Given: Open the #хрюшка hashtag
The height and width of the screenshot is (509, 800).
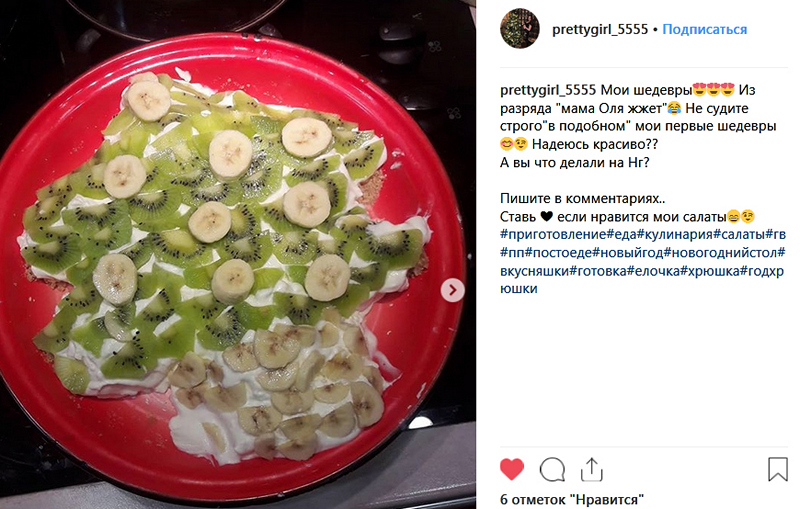Looking at the screenshot, I should point(711,271).
